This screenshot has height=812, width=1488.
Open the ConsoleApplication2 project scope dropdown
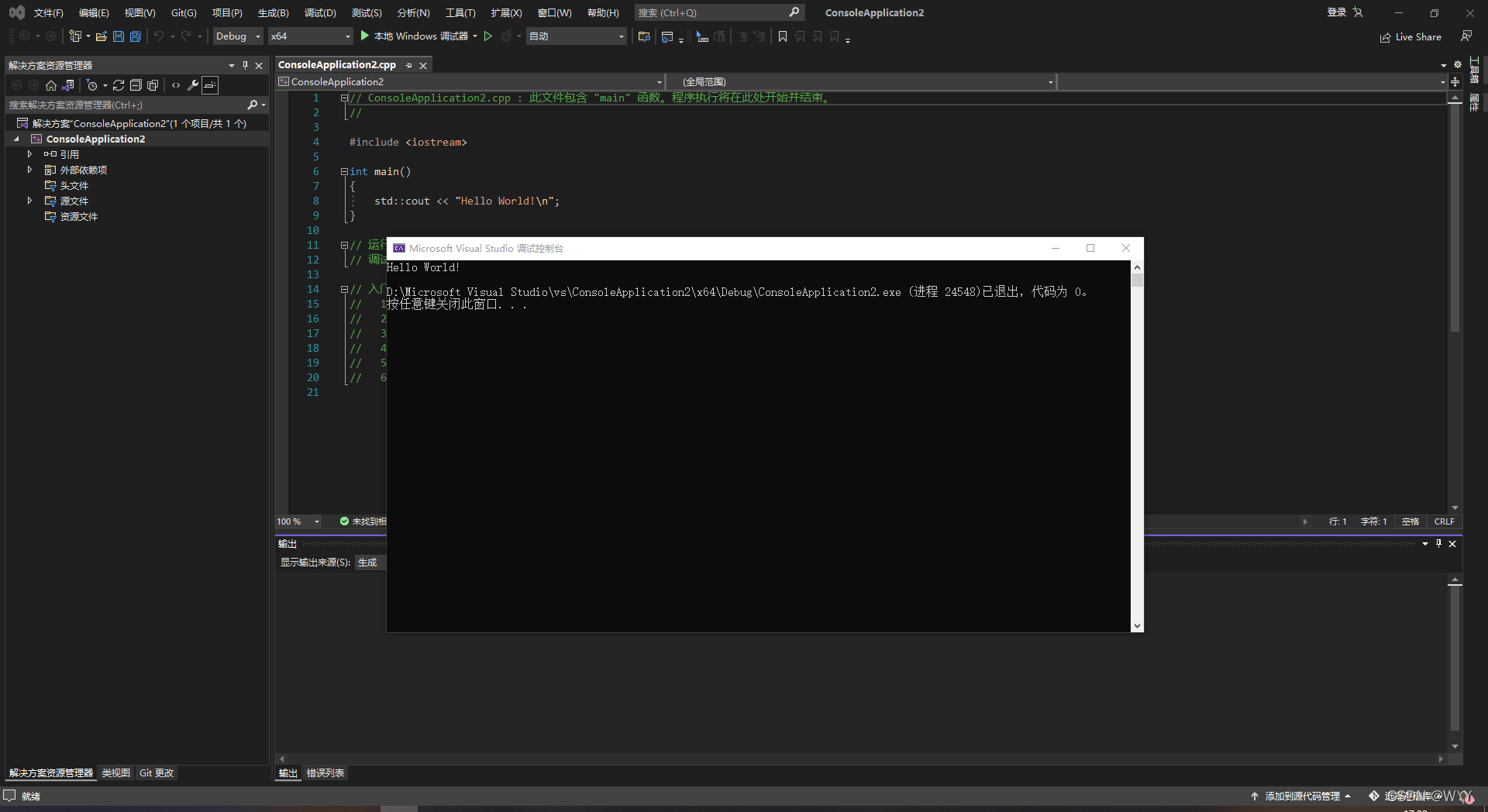470,81
